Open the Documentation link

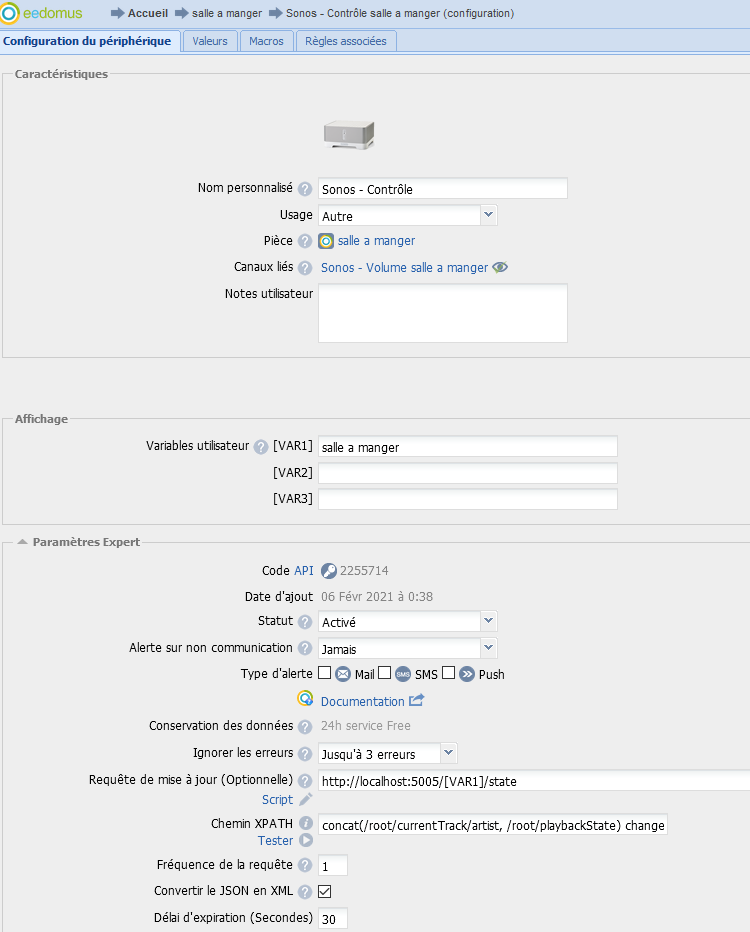pos(363,701)
